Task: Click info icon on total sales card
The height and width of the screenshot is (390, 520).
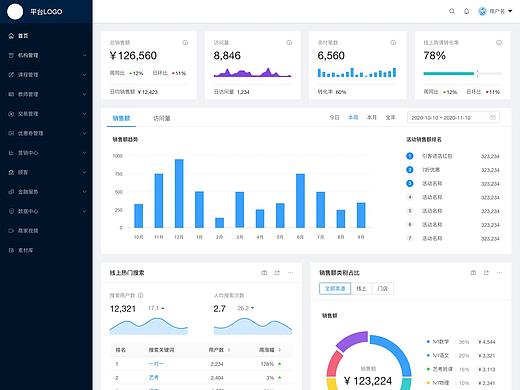Action: click(185, 43)
